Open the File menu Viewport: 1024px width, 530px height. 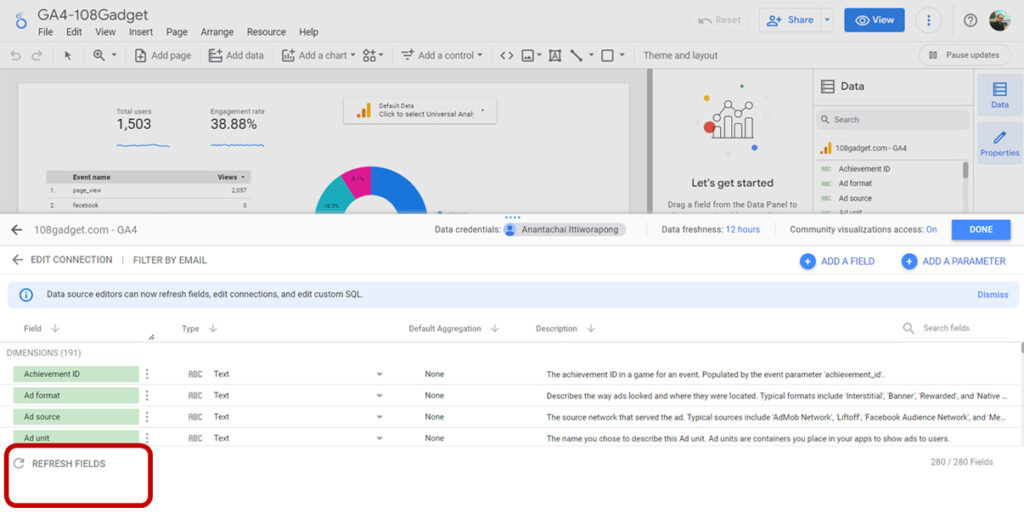pyautogui.click(x=45, y=32)
